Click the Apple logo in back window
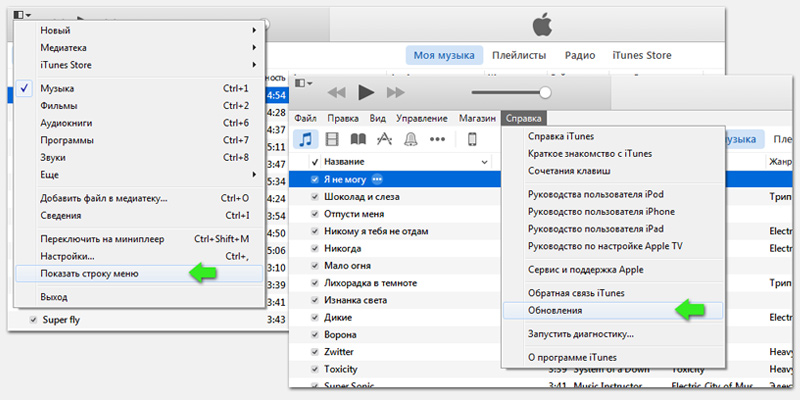 click(x=542, y=25)
